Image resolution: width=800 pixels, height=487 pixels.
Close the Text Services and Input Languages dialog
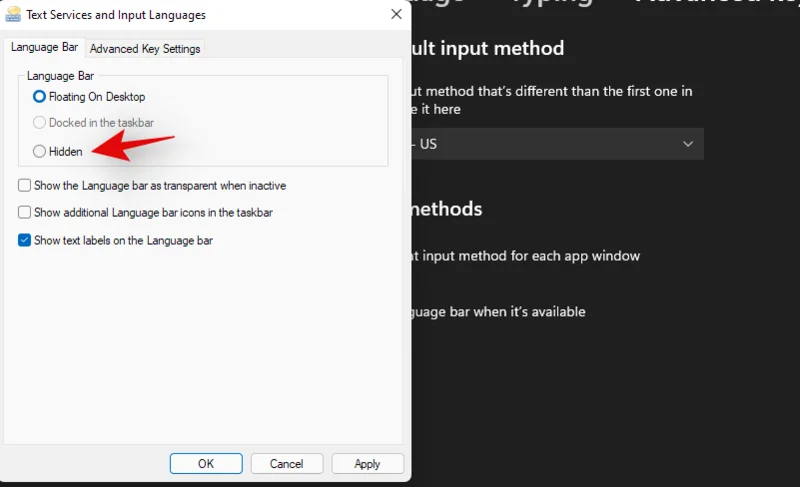pyautogui.click(x=396, y=14)
